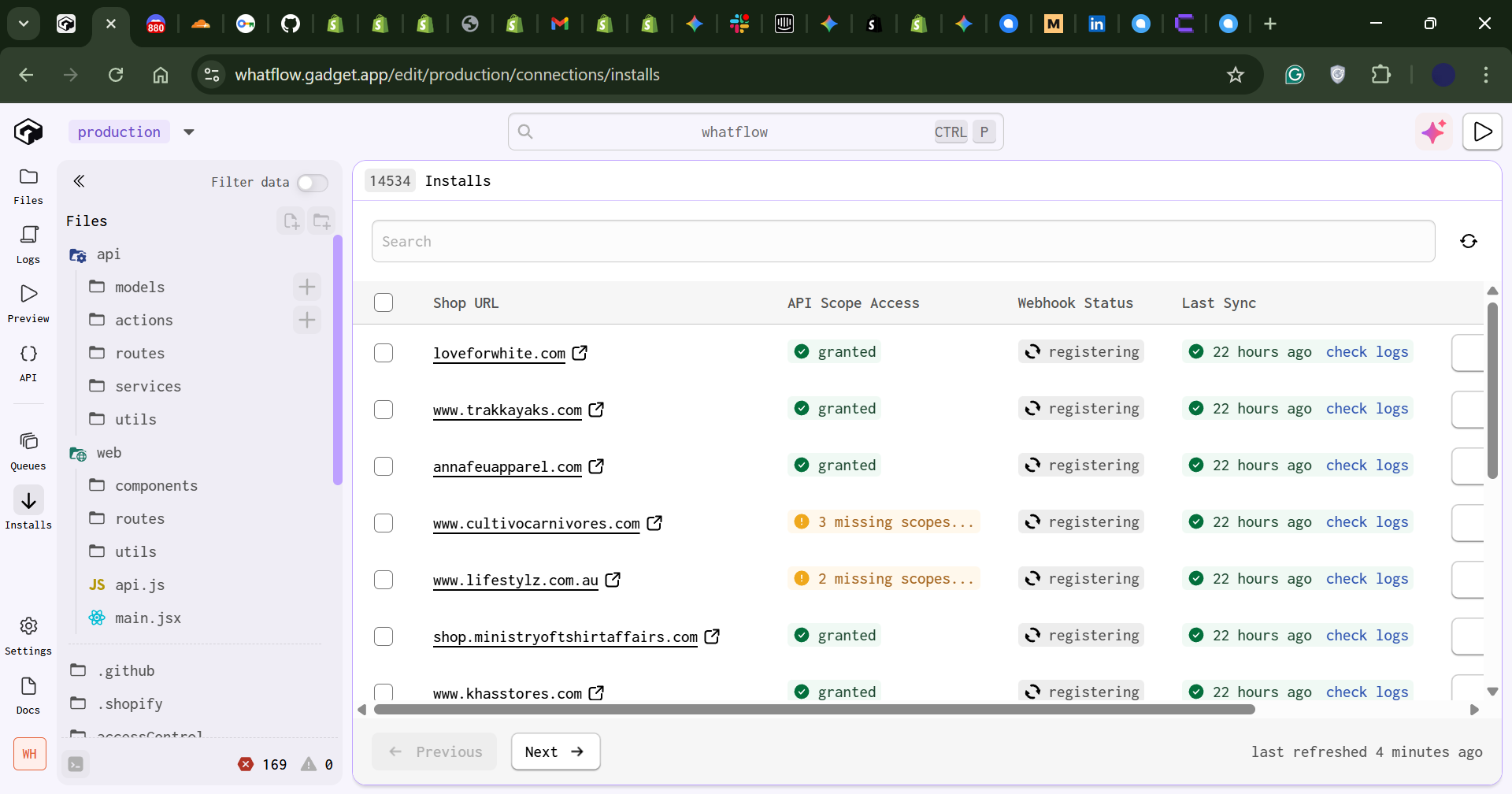Open the production environment dropdown

189,132
